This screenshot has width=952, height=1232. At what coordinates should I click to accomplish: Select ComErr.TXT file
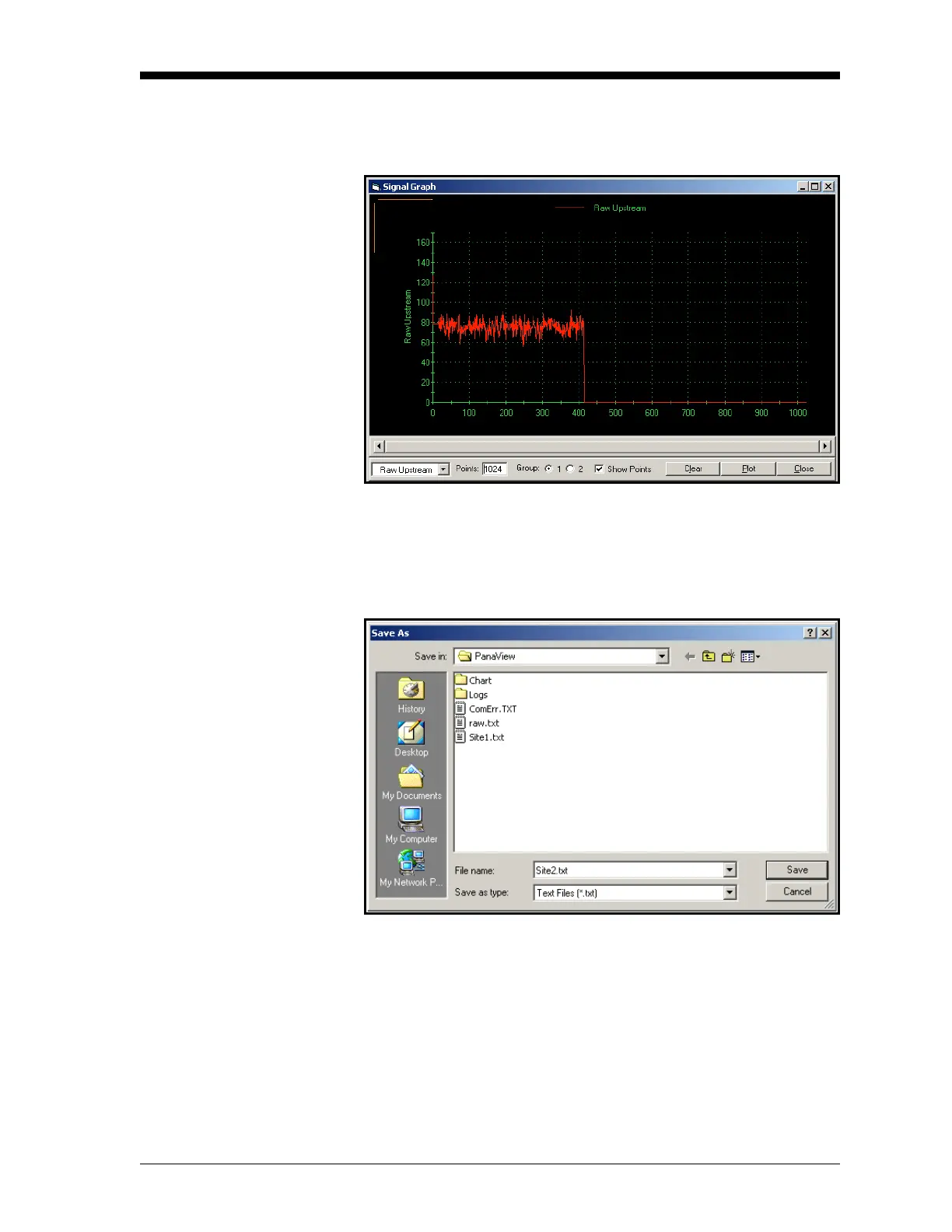click(486, 709)
